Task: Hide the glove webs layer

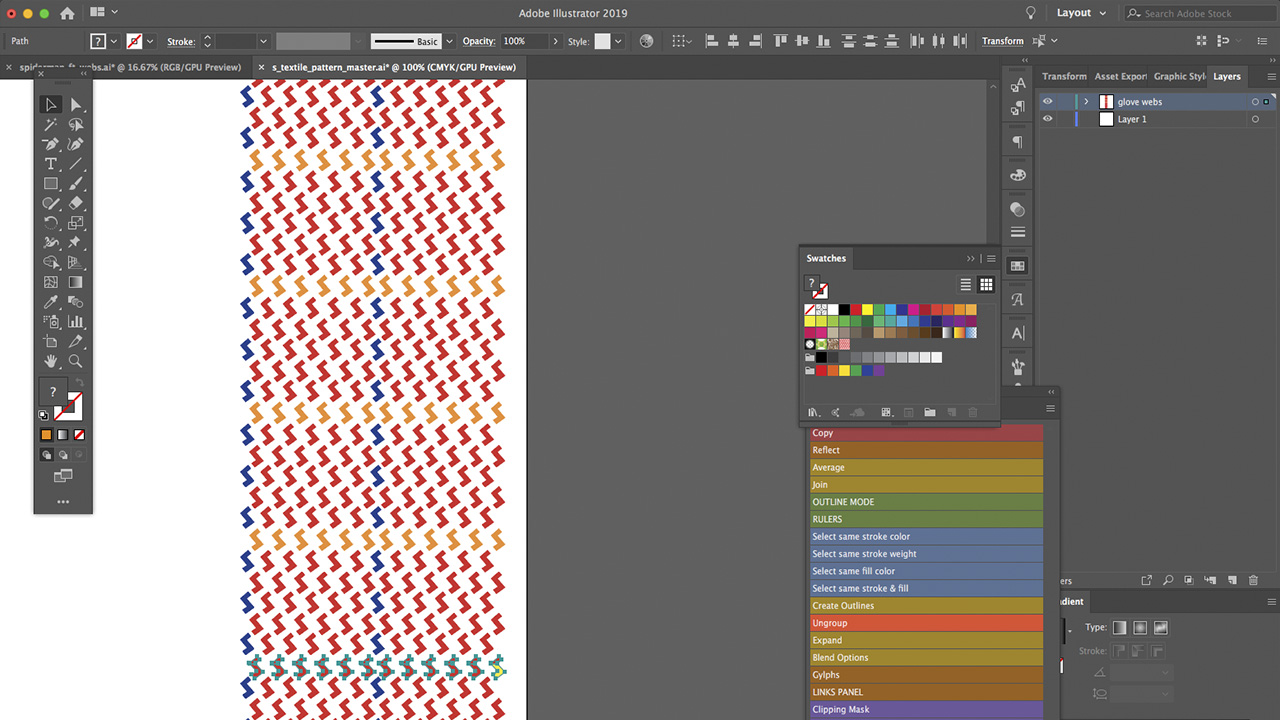Action: (1048, 101)
